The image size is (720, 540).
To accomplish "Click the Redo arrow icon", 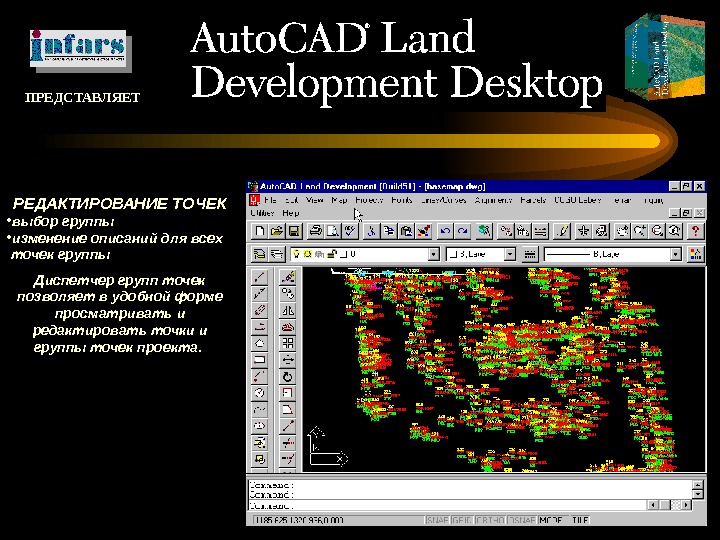I will pos(462,231).
